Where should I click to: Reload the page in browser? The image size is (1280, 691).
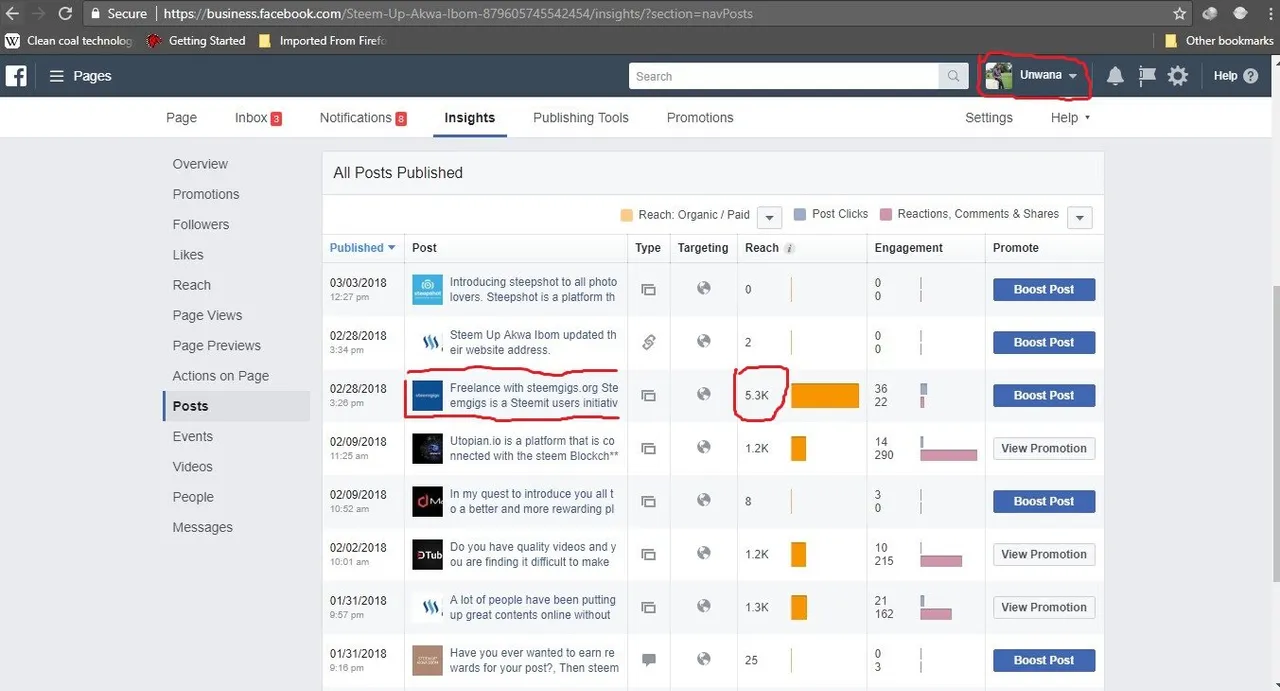coord(65,14)
